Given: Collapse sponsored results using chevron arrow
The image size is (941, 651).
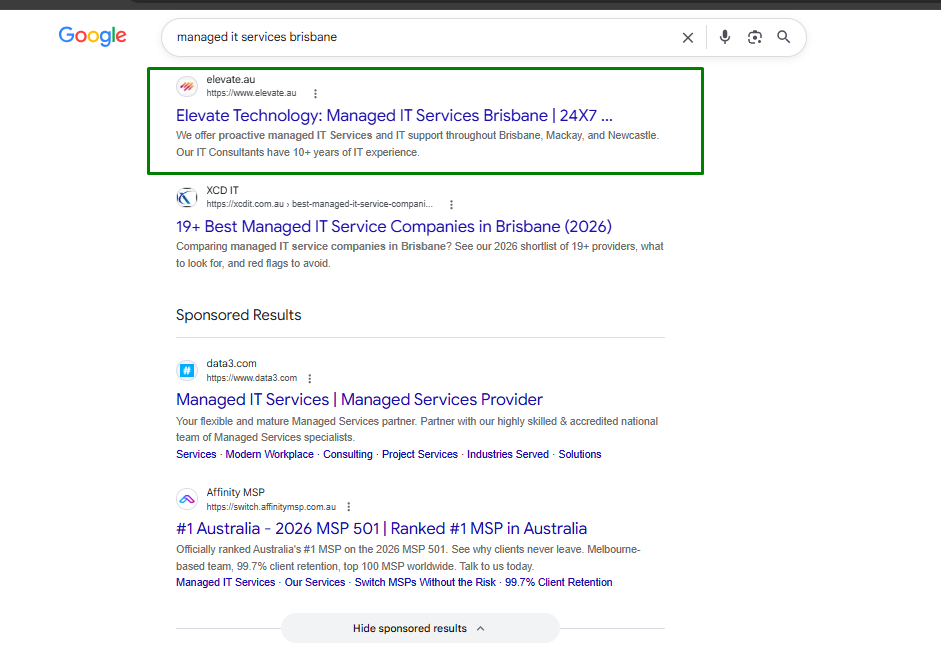Looking at the screenshot, I should (481, 628).
